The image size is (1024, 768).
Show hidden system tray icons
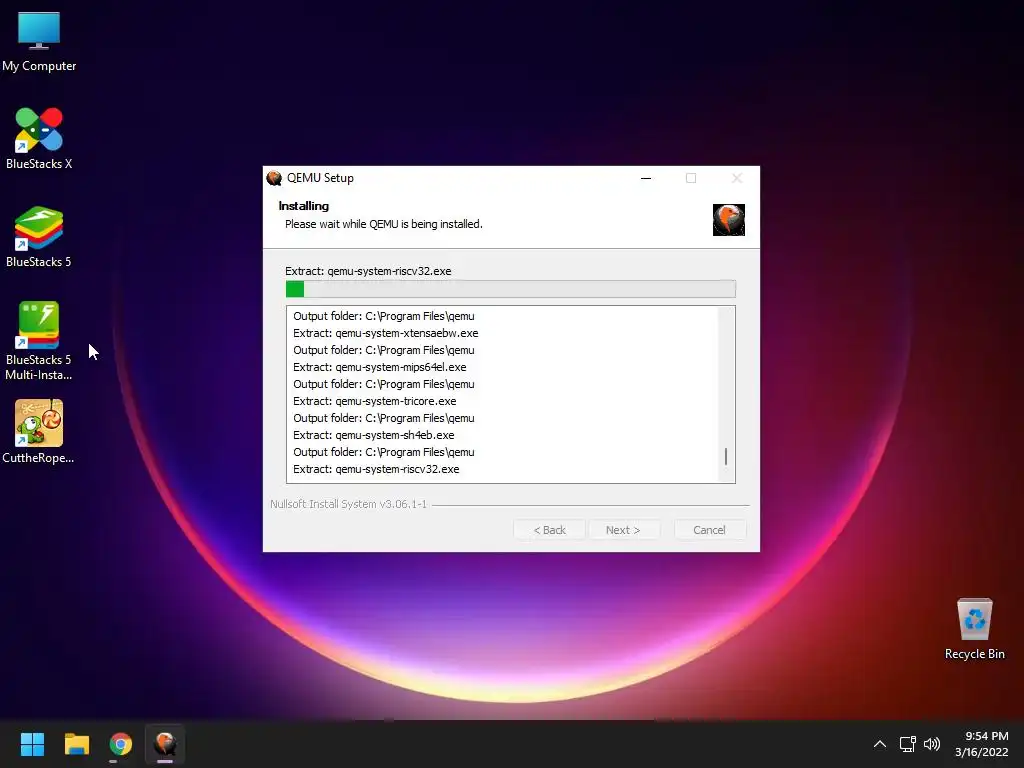click(880, 744)
